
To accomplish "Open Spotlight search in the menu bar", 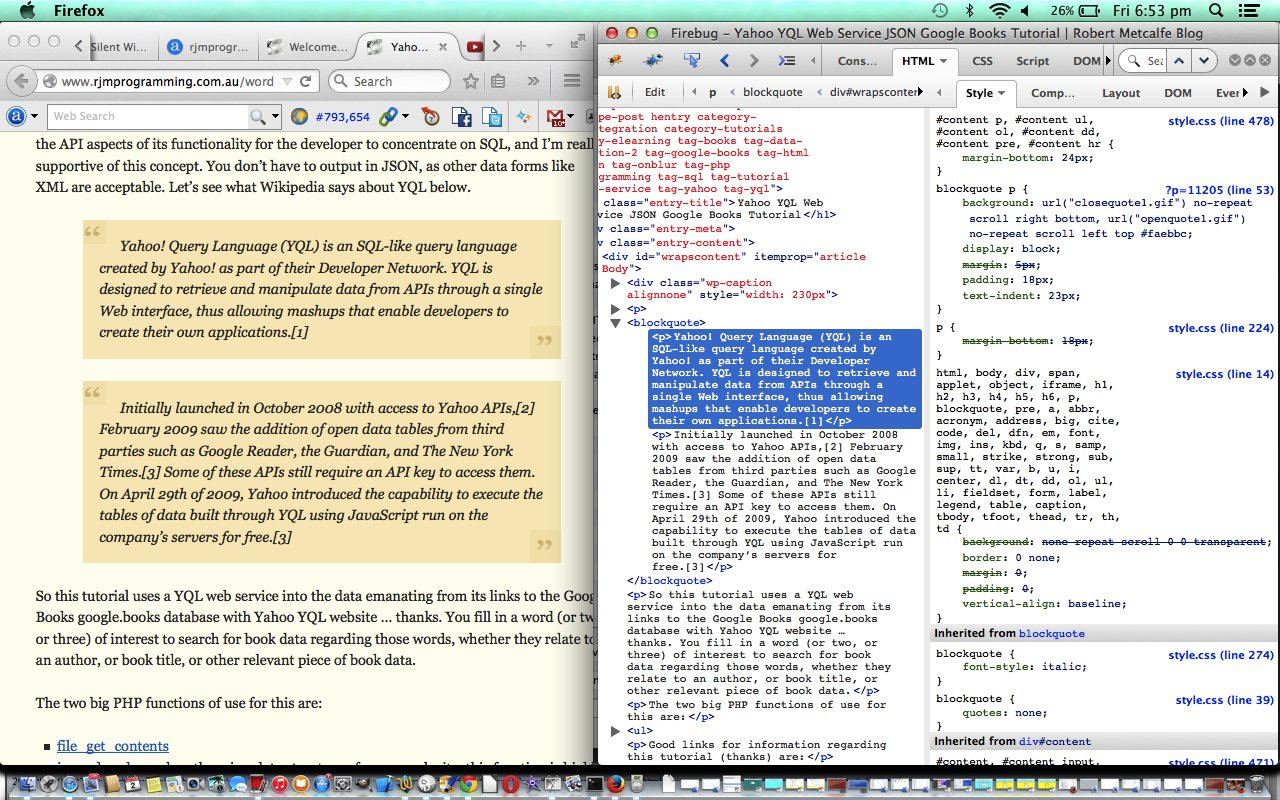I will coord(1215,11).
